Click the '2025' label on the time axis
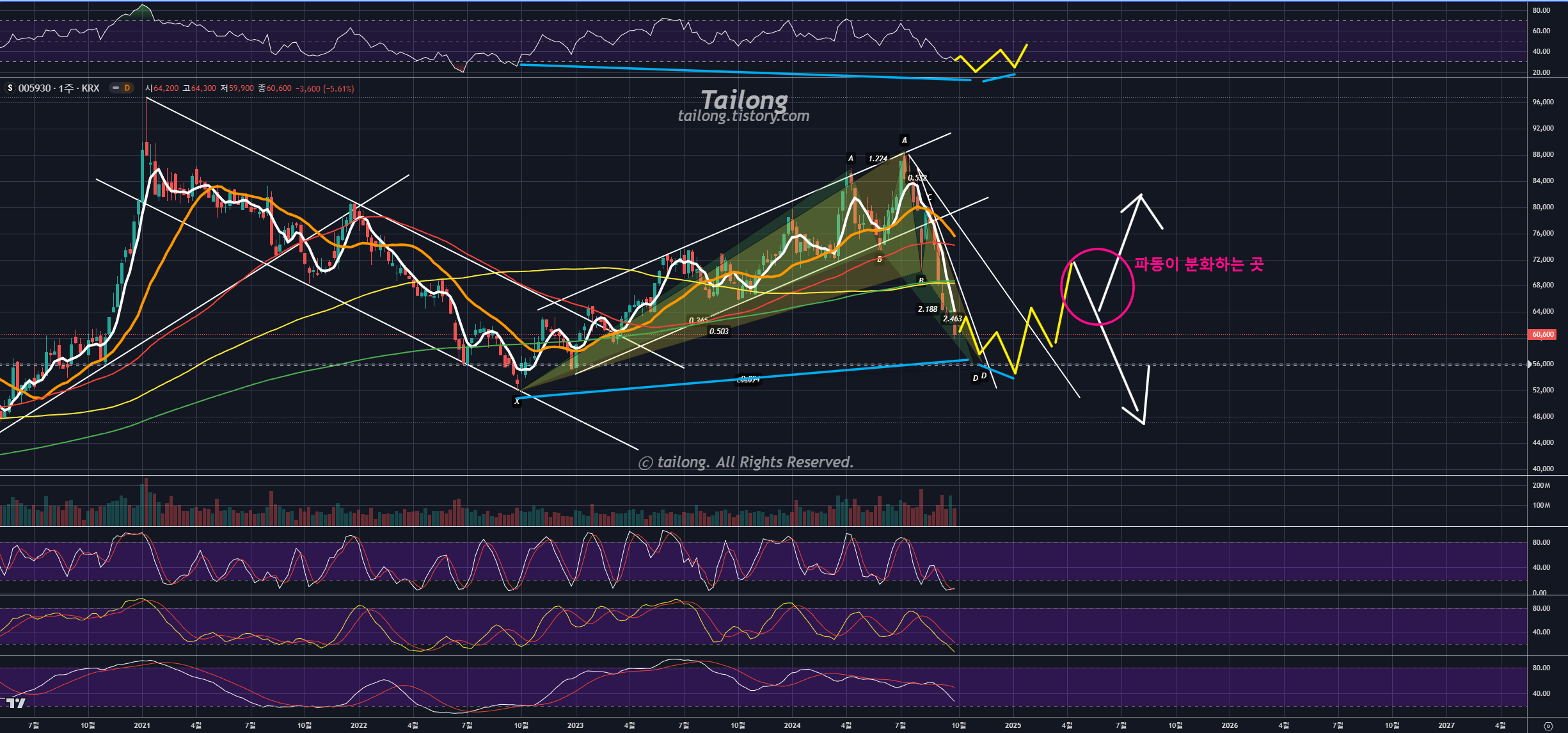1568x733 pixels. pos(1013,725)
